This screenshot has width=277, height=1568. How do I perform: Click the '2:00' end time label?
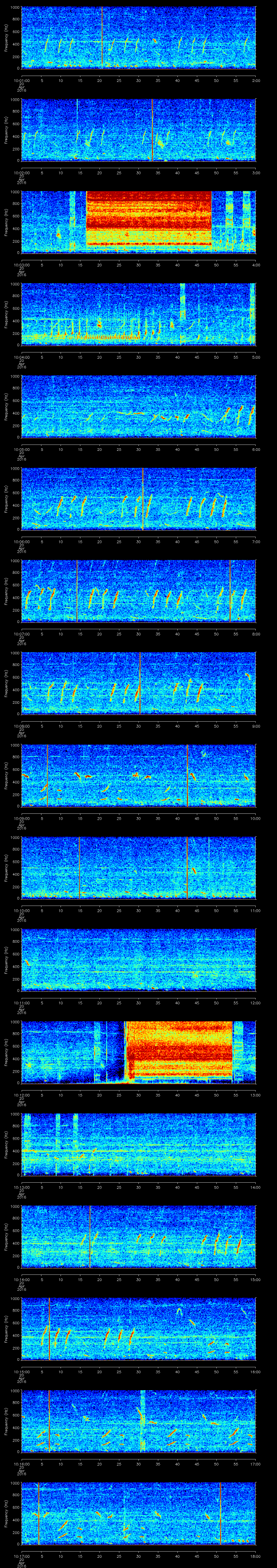pos(256,80)
